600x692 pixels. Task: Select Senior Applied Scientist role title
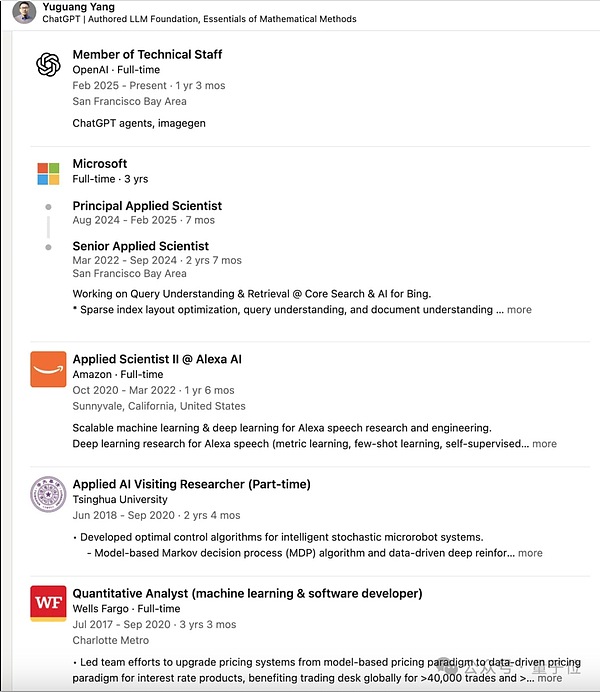coord(140,246)
